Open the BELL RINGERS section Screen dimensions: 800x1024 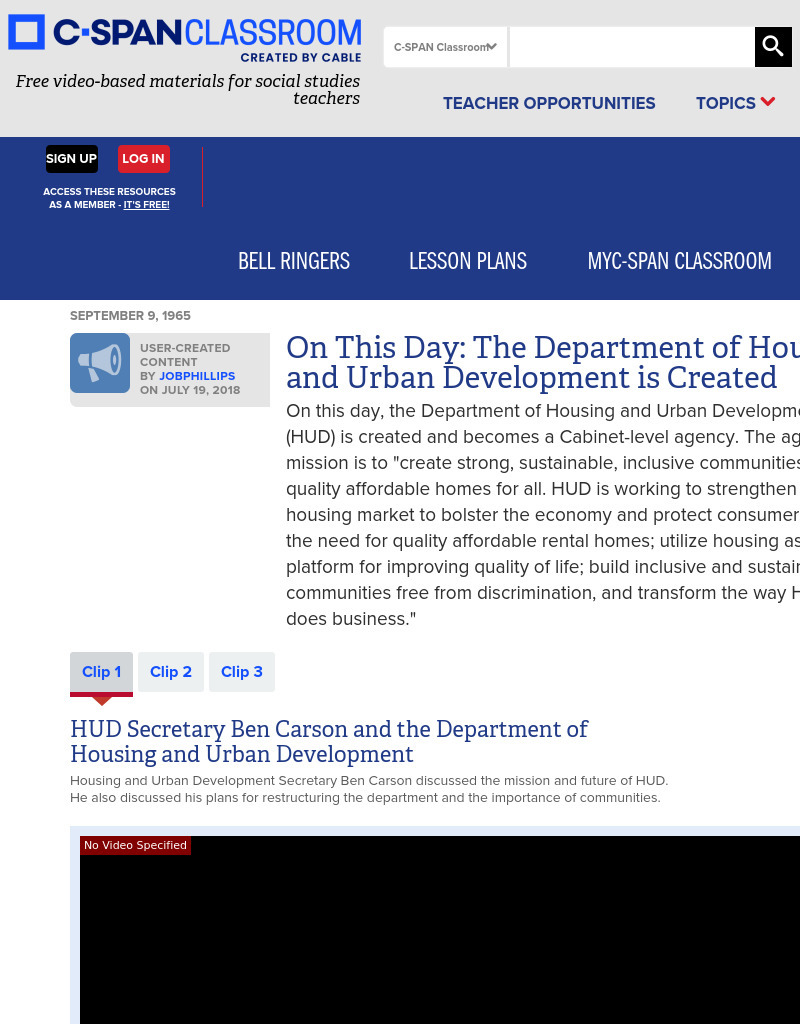pos(293,261)
